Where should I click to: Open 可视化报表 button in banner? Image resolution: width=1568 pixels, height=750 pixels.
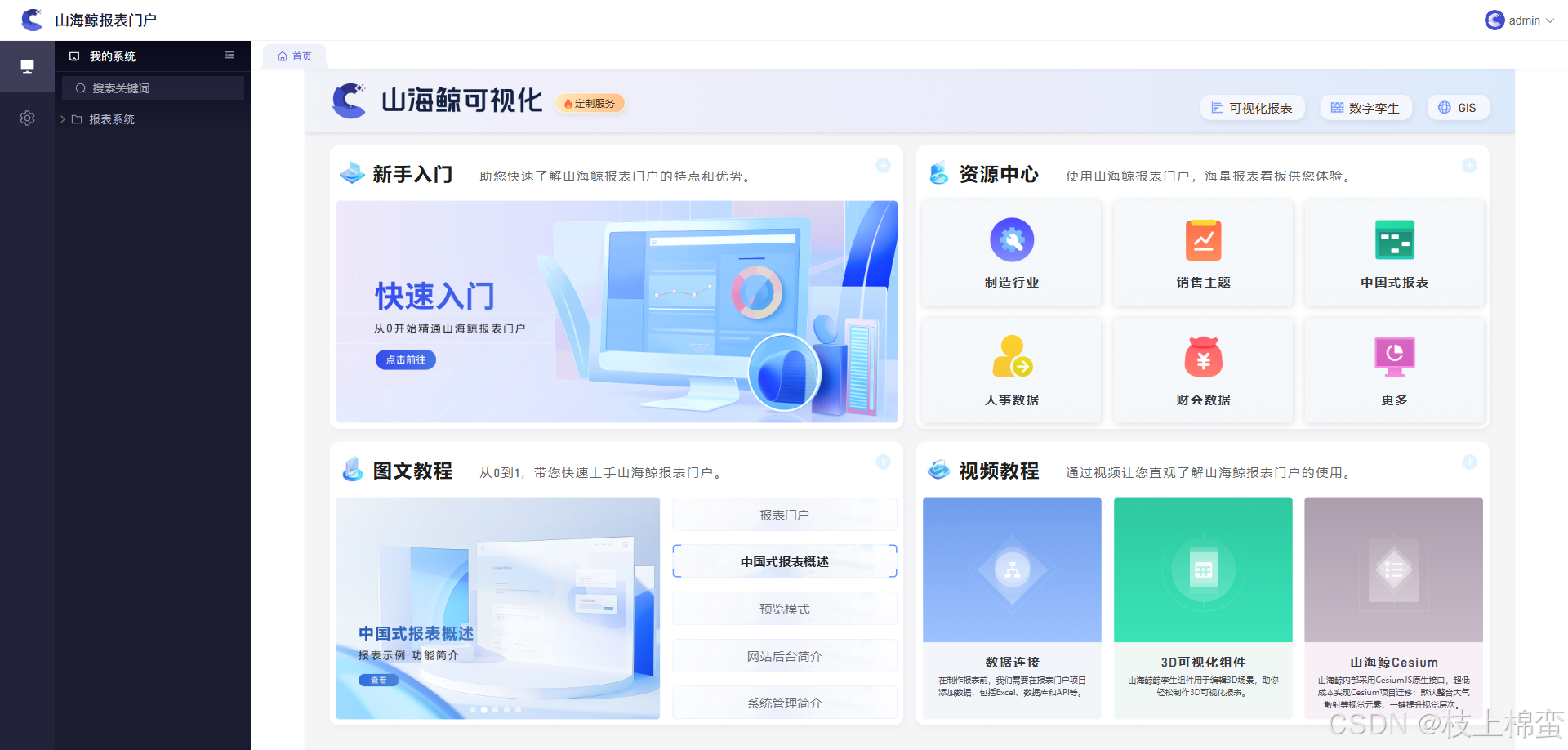[1252, 108]
